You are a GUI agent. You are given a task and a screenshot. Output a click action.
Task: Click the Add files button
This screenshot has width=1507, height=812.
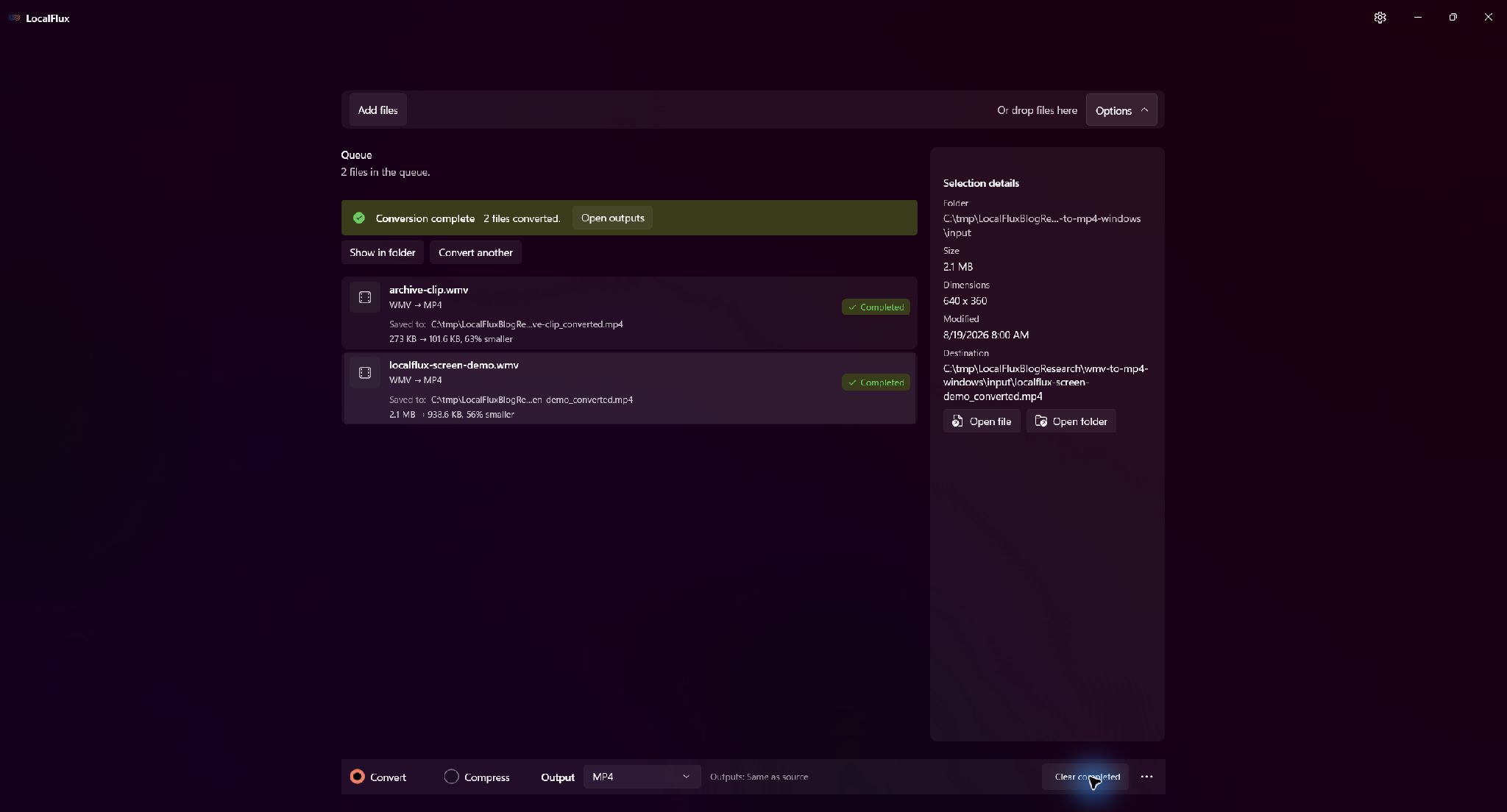point(378,110)
